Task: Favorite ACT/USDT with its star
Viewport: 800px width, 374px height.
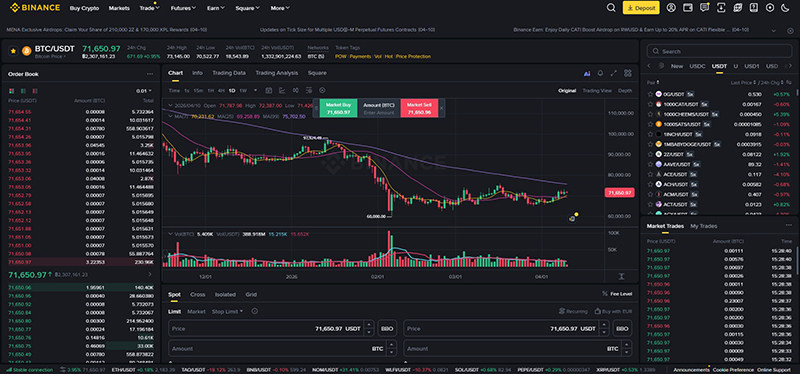Action: point(650,204)
